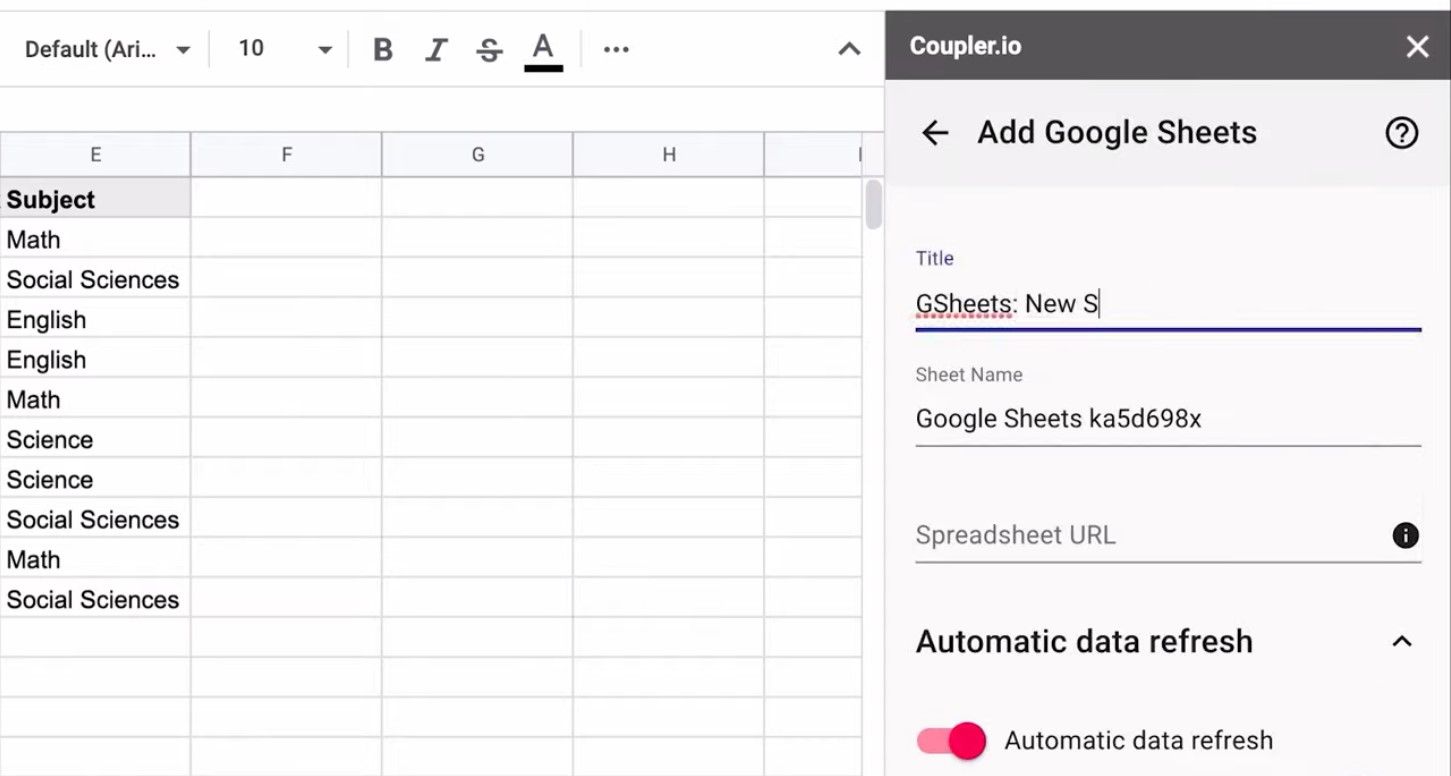Image resolution: width=1451 pixels, height=776 pixels.
Task: Toggle italic formatting
Action: pyautogui.click(x=436, y=49)
